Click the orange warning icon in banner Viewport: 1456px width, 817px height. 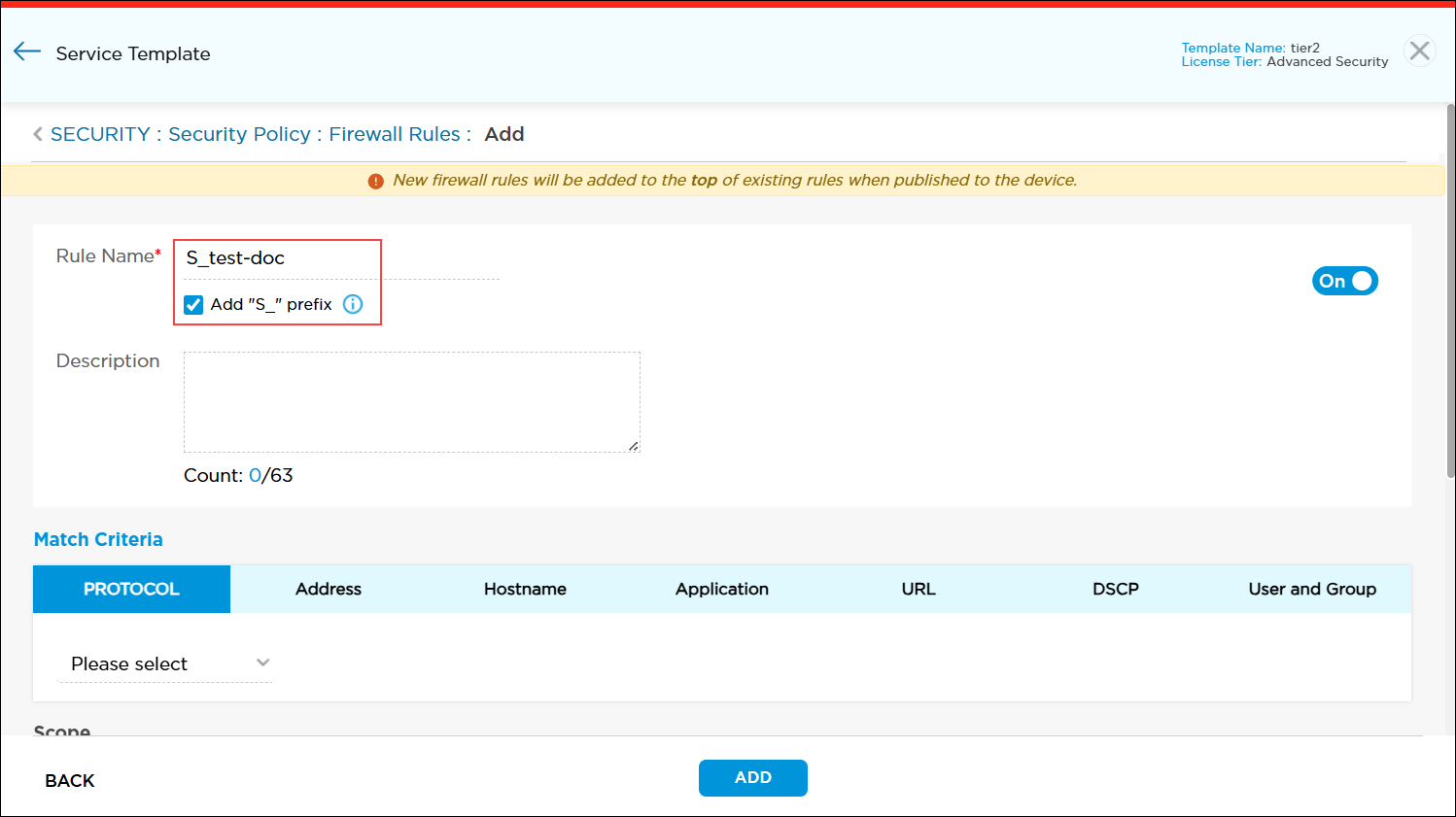375,181
